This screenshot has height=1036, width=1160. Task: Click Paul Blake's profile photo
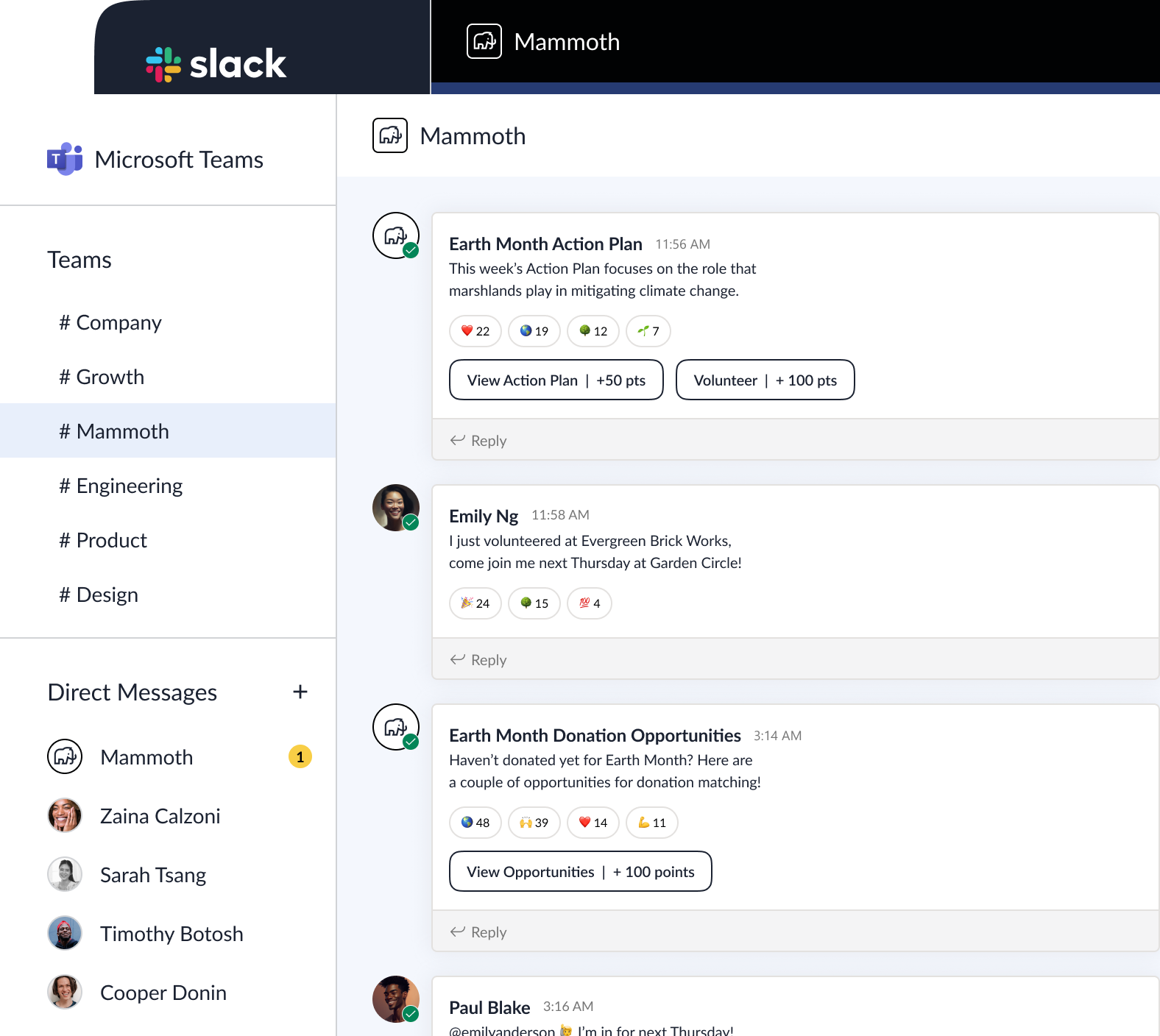pos(396,999)
